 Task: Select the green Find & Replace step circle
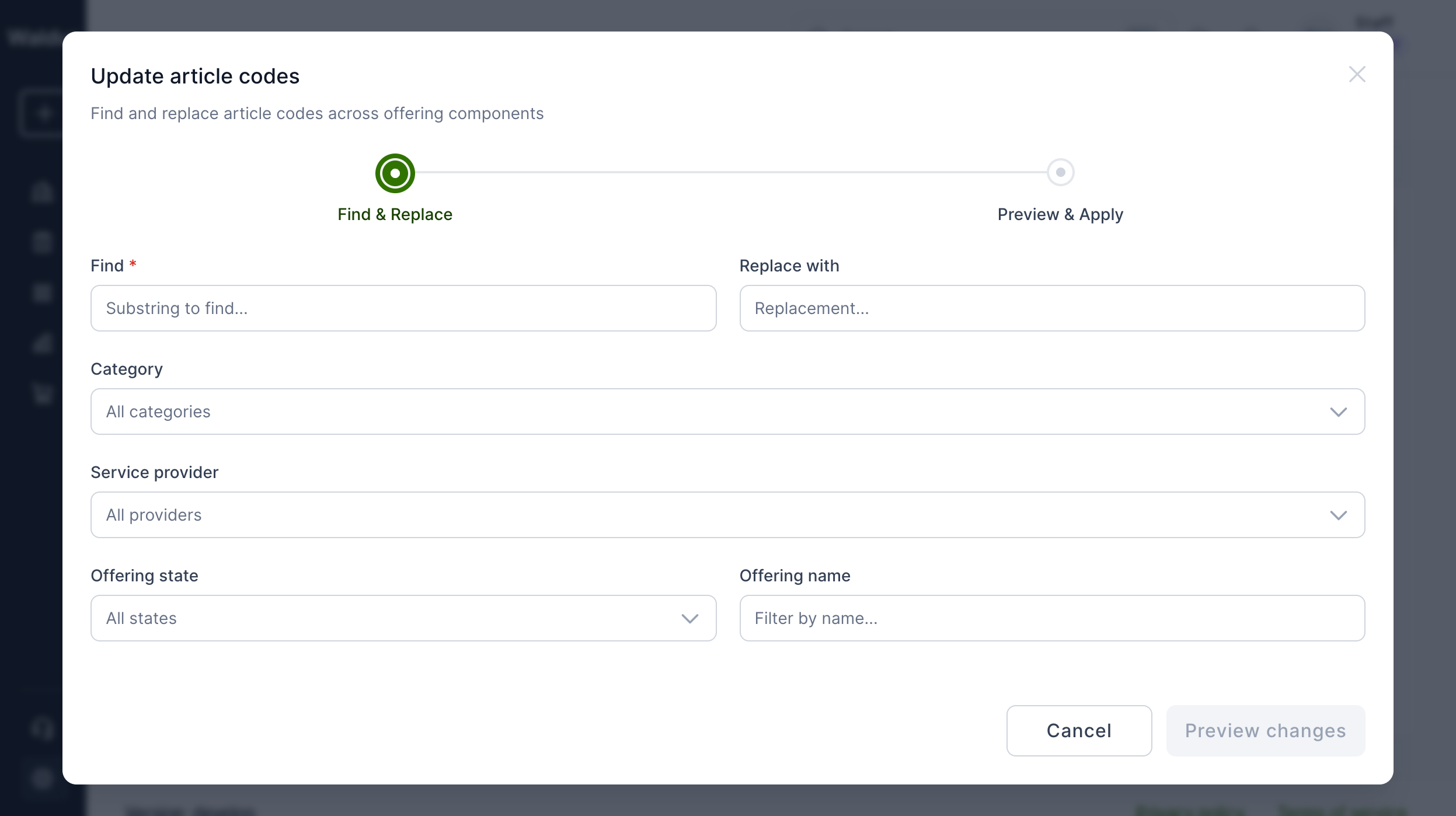click(395, 173)
